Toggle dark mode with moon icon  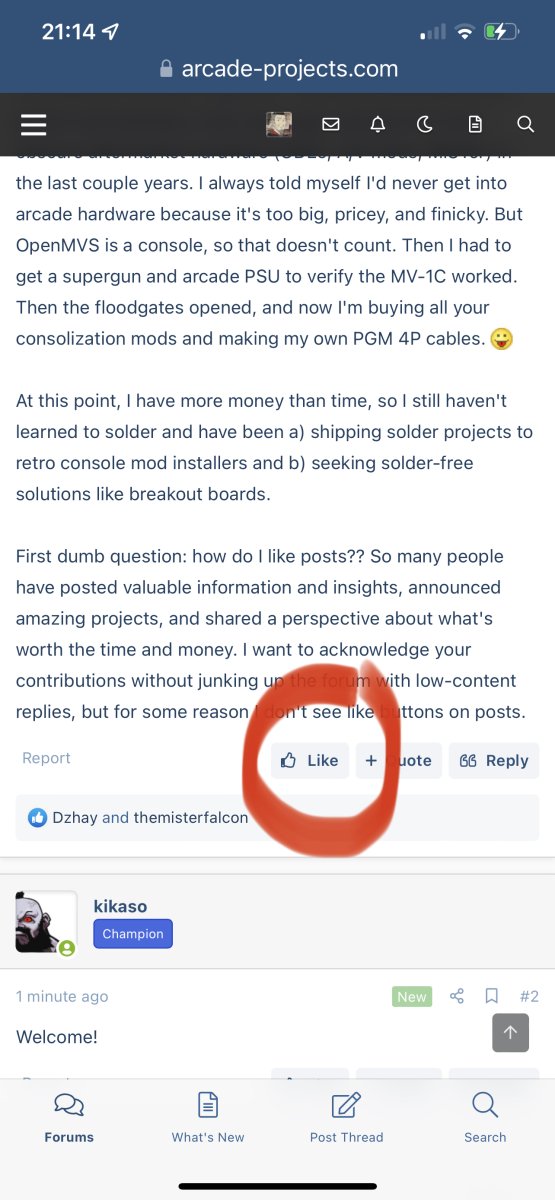click(x=425, y=124)
